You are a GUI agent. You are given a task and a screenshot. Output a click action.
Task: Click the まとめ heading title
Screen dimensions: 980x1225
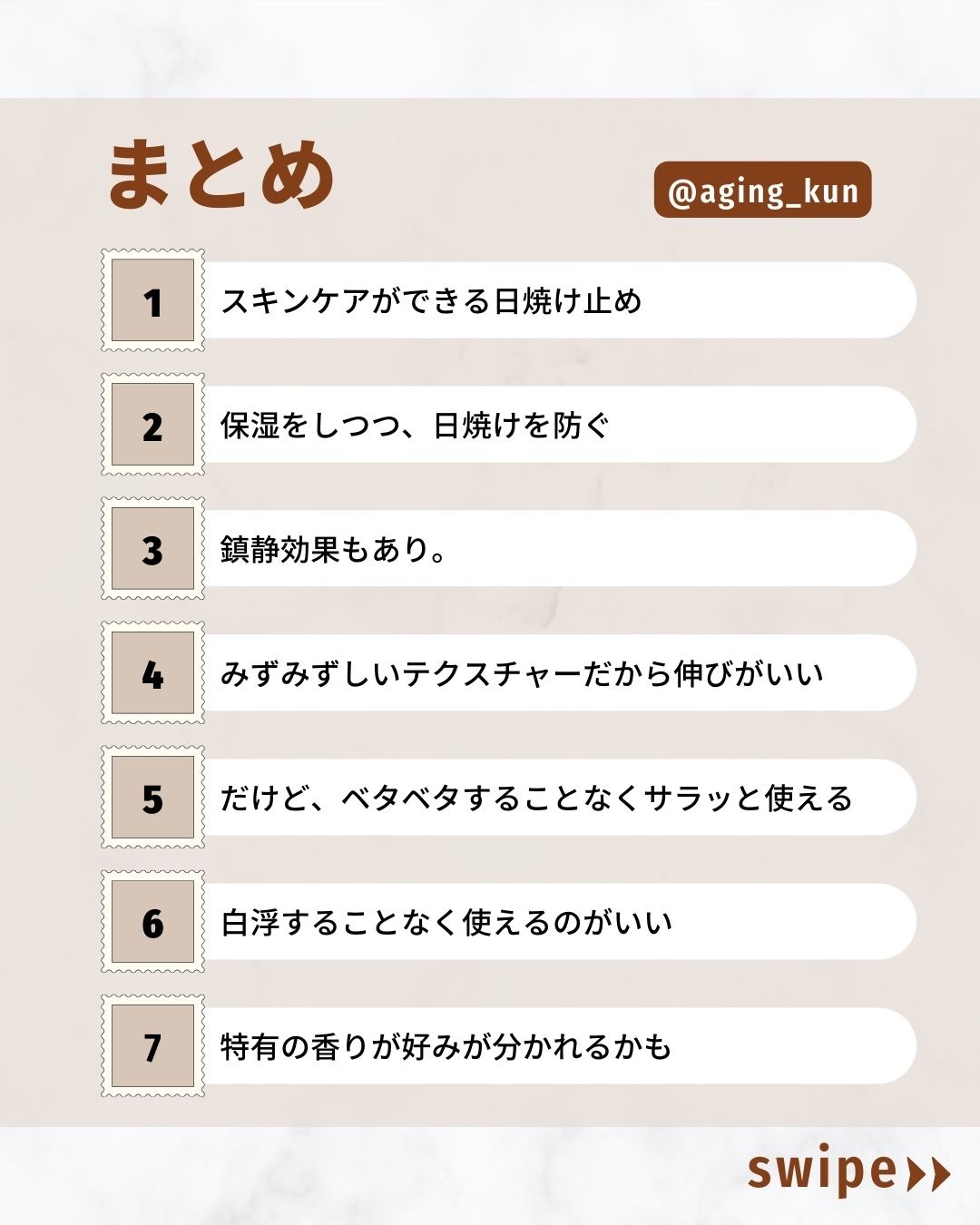(x=221, y=175)
